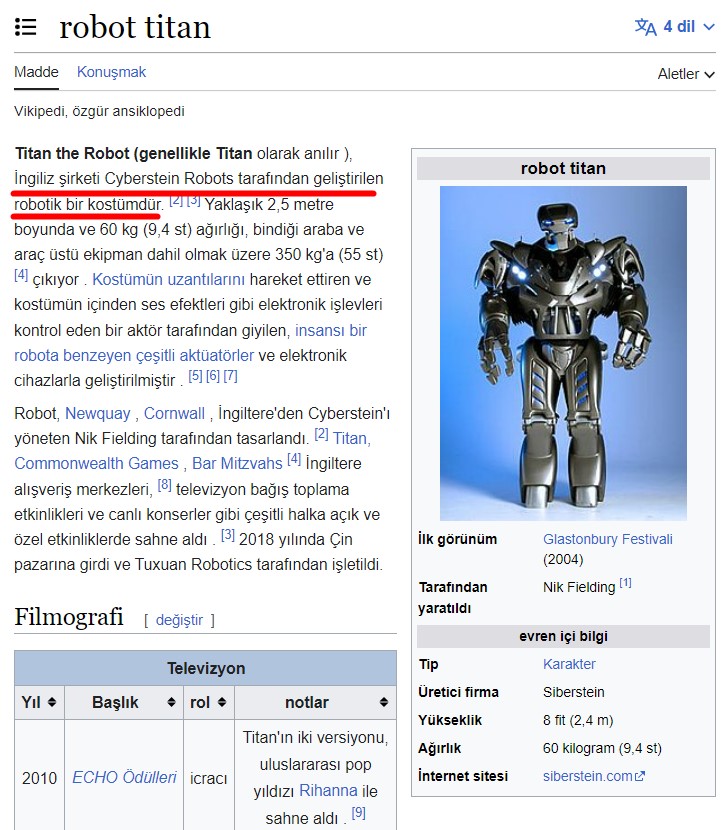Viewport: 727px width, 830px height.
Task: Click the Titan robot infobox image
Action: coord(563,353)
